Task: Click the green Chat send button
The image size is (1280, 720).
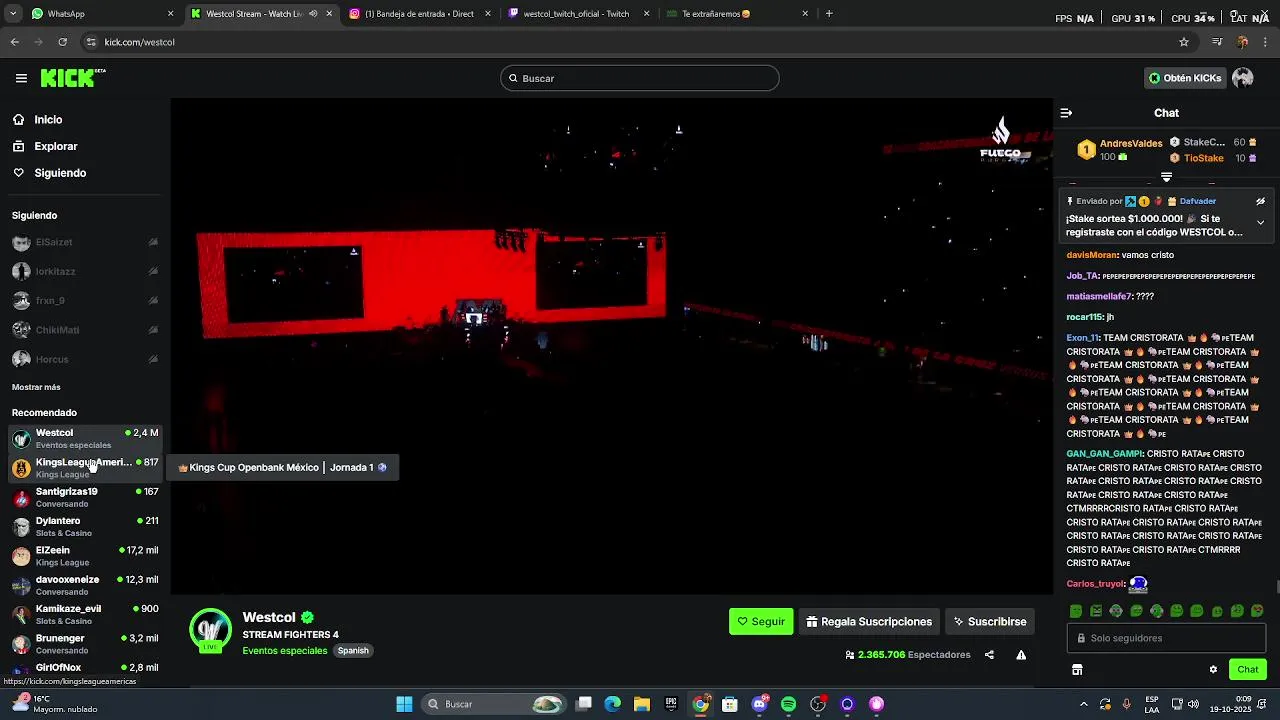Action: [1247, 670]
